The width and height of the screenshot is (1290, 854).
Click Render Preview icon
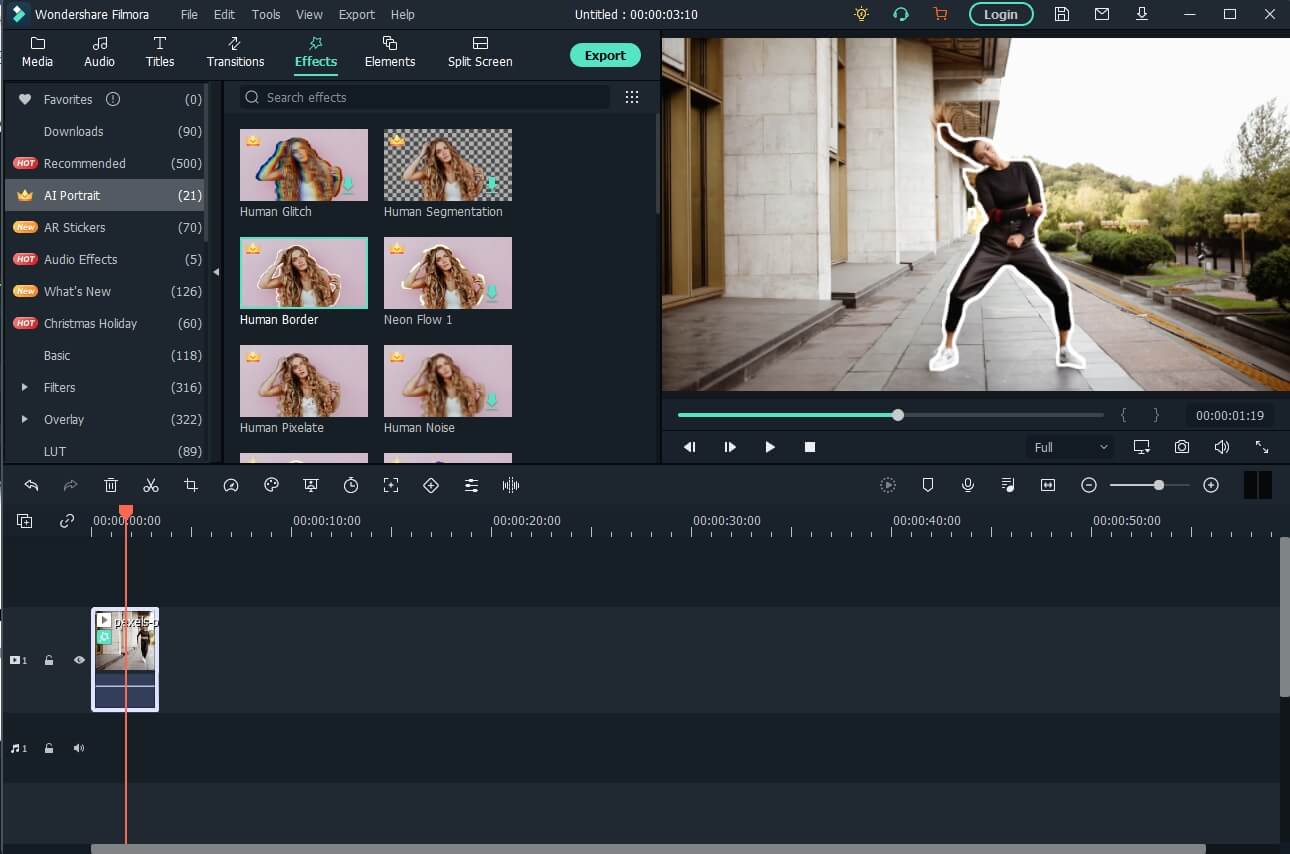point(888,485)
